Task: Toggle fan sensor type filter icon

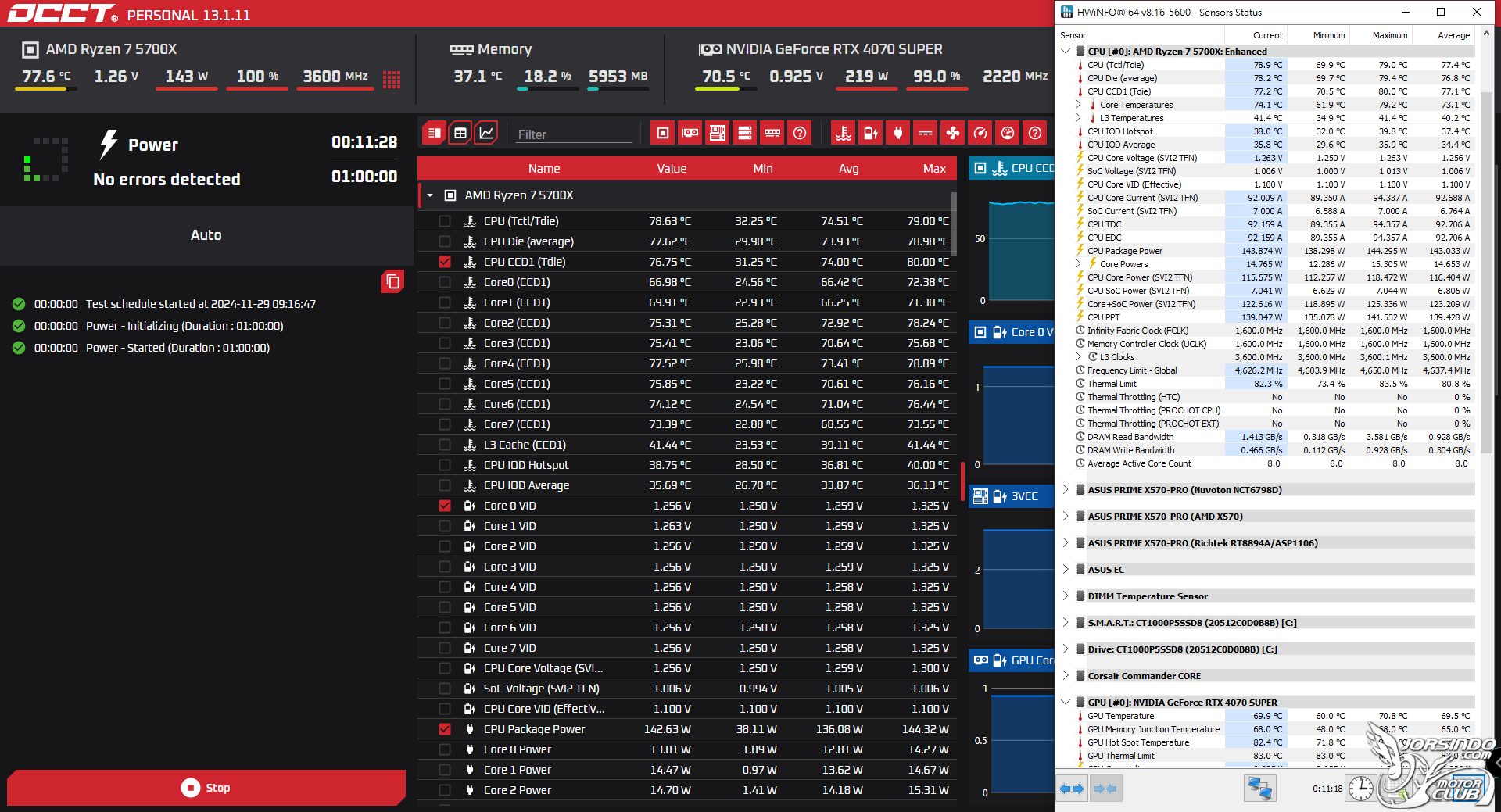Action: (x=953, y=133)
